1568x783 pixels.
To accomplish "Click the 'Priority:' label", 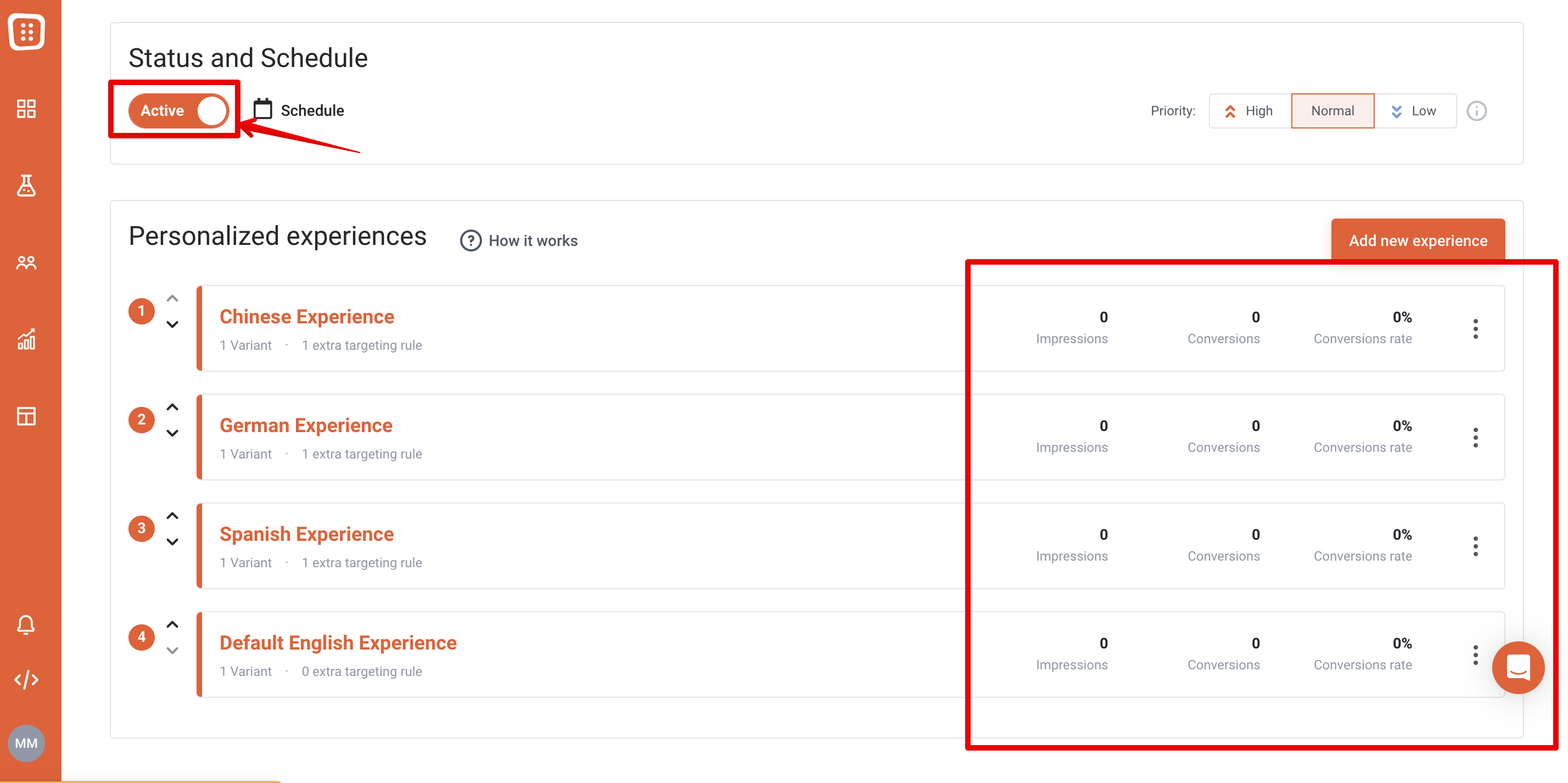I will (x=1172, y=111).
